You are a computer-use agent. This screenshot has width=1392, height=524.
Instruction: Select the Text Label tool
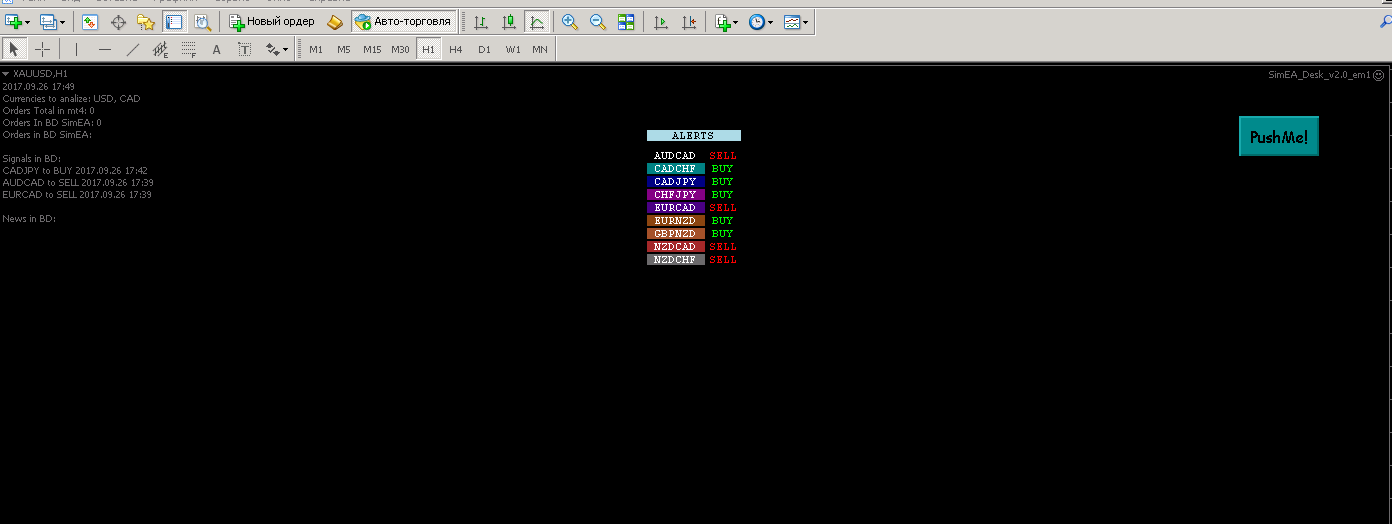click(245, 49)
